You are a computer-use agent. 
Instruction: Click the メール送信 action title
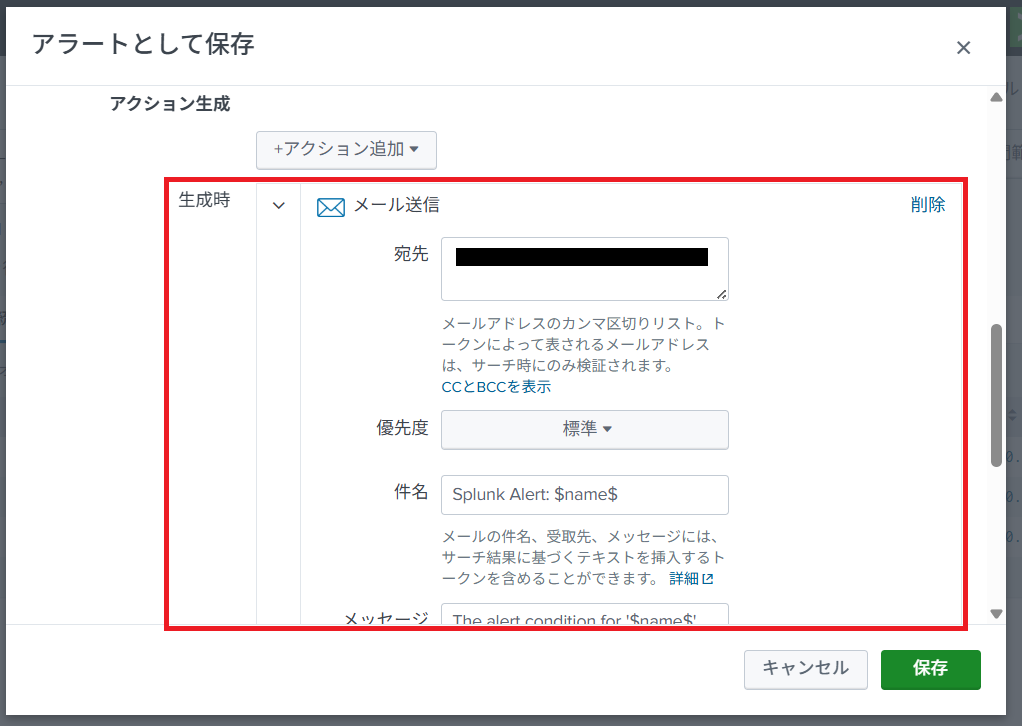tap(396, 205)
